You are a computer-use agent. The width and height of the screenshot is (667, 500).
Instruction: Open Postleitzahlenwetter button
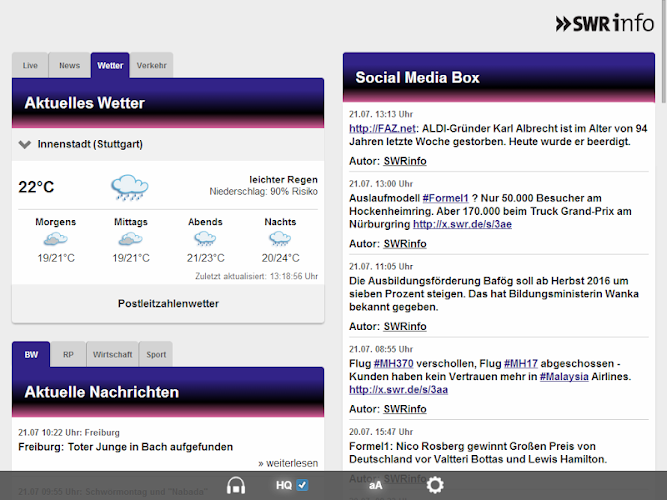(168, 304)
